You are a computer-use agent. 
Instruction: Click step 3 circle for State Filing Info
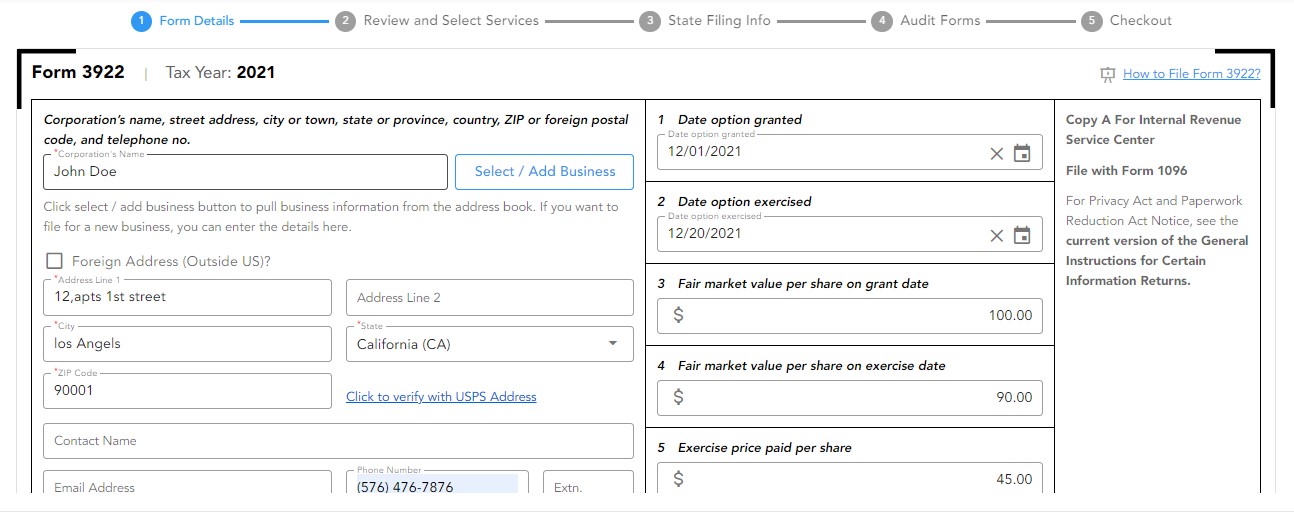point(650,21)
